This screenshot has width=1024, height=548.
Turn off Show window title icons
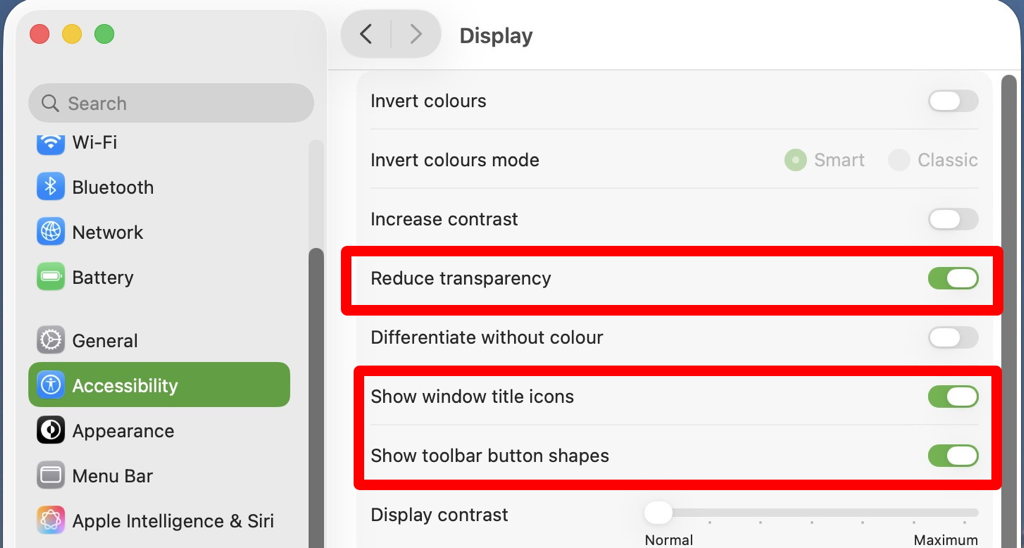[x=952, y=397]
